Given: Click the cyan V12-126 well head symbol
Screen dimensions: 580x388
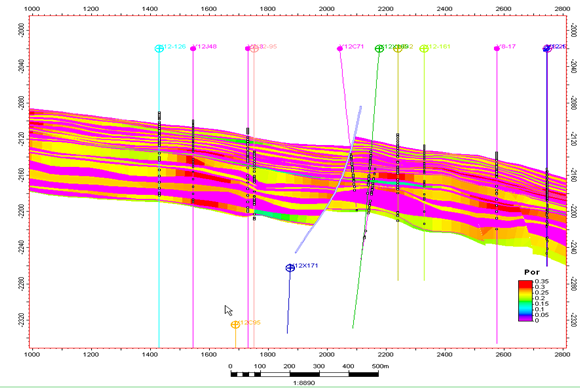Looking at the screenshot, I should 159,48.
